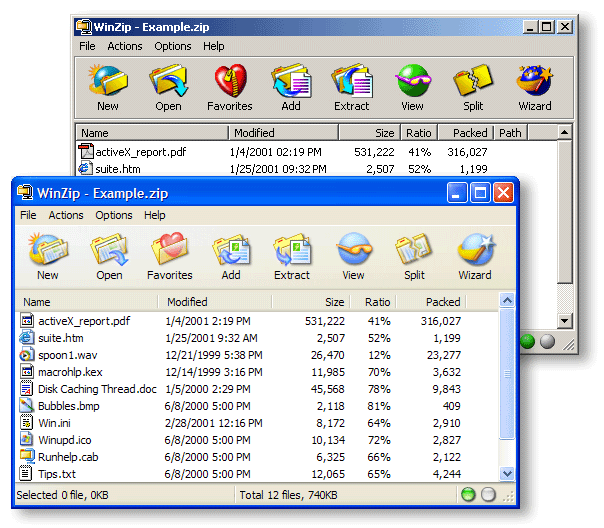This screenshot has width=604, height=528.
Task: Click Split icon in front WinZip window
Action: (x=414, y=249)
